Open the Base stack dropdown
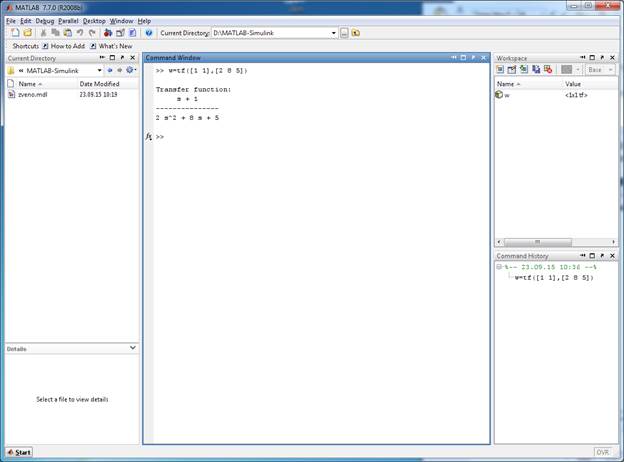The height and width of the screenshot is (462, 624). click(x=601, y=70)
